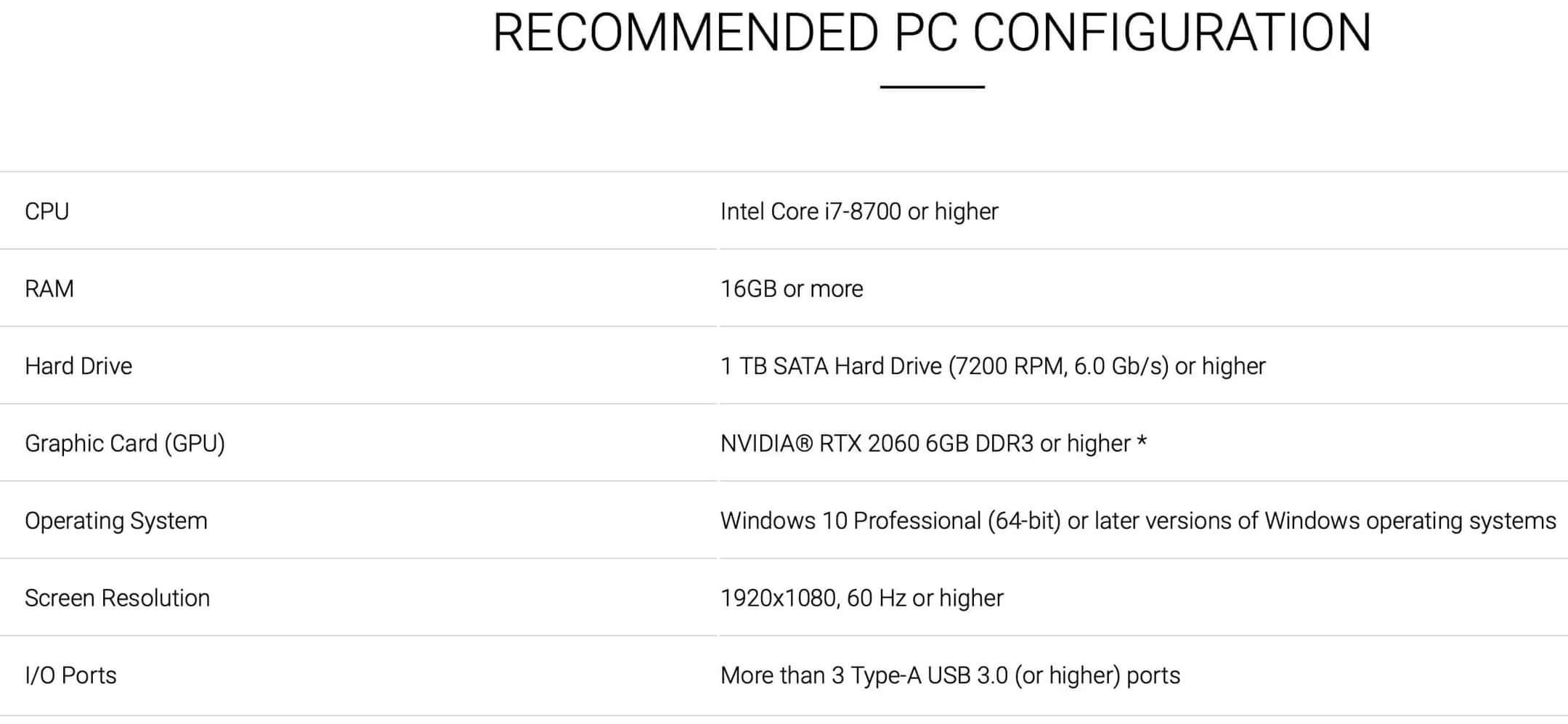Click the Intel Core i7-8700 or higher text
The image size is (1568, 724).
(x=859, y=211)
